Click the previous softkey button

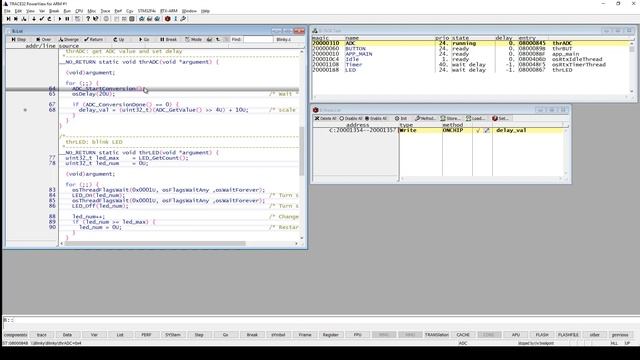[x=620, y=335]
